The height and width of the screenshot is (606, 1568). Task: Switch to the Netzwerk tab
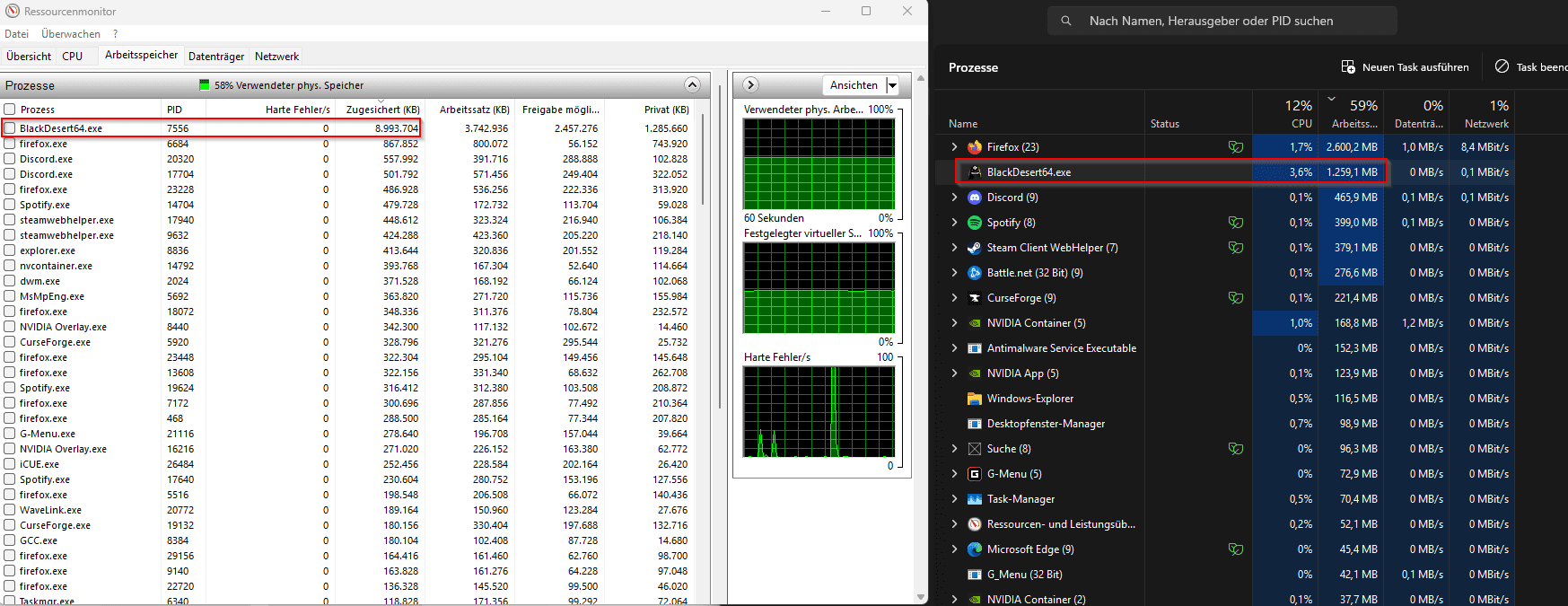pyautogui.click(x=276, y=56)
